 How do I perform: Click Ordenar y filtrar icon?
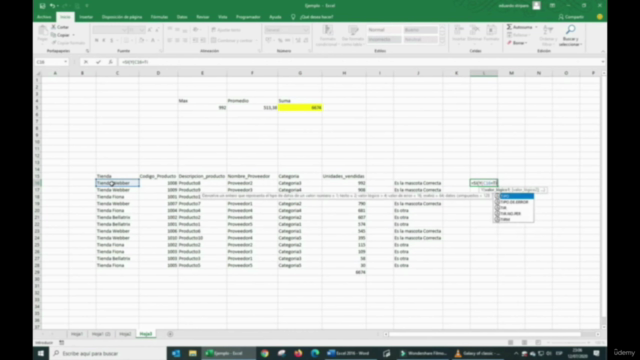click(548, 30)
